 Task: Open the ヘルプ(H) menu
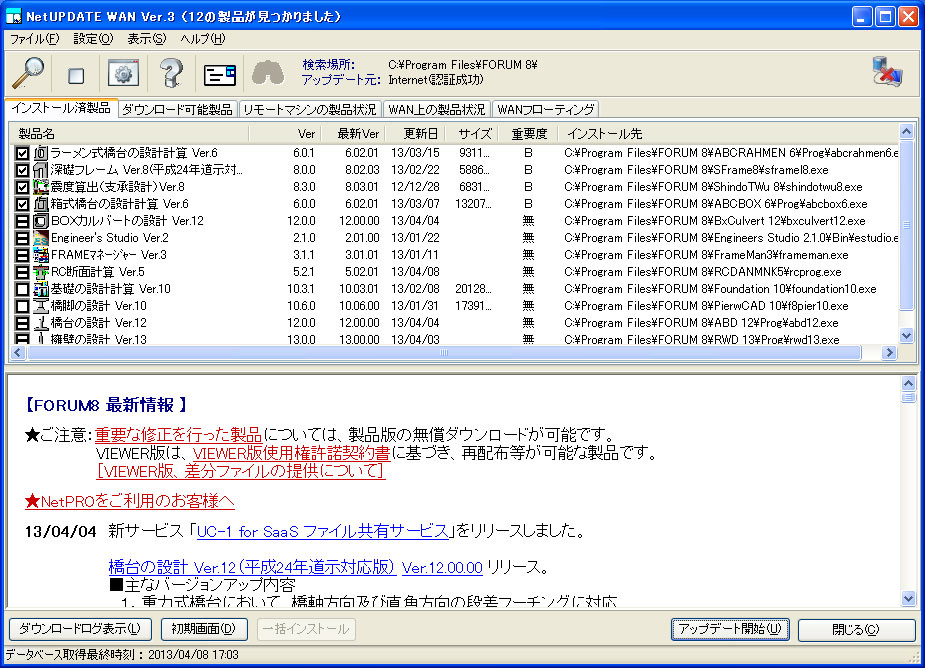click(x=202, y=39)
